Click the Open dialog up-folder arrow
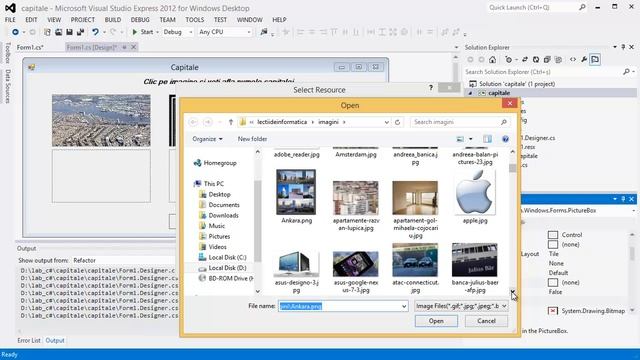This screenshot has width=640, height=360. tap(231, 122)
